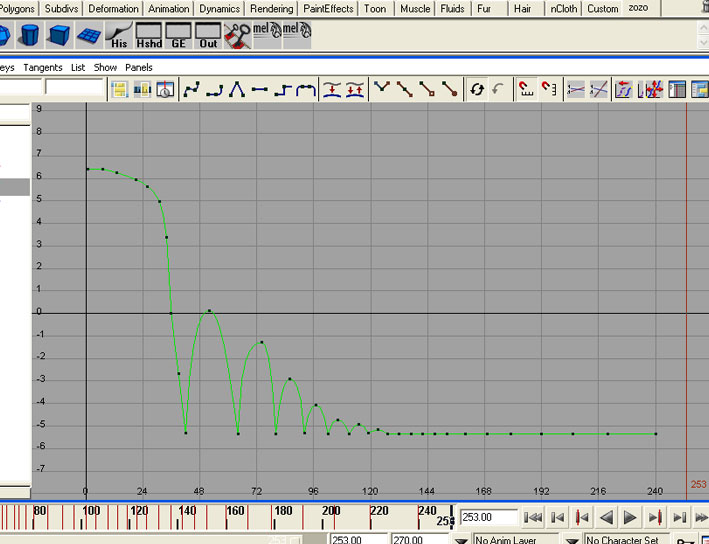The width and height of the screenshot is (709, 544).
Task: Switch to the nCloth shelf tab
Action: 563,9
